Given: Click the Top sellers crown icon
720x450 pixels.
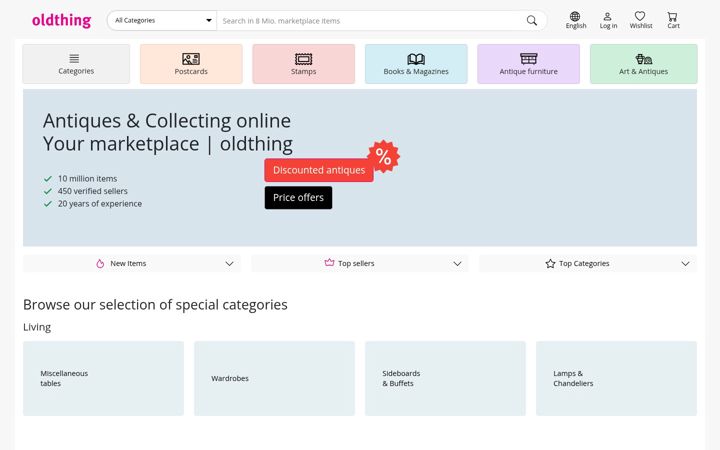Looking at the screenshot, I should [x=329, y=263].
